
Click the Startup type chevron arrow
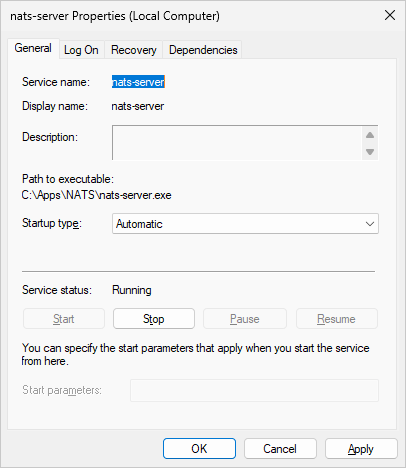point(370,224)
